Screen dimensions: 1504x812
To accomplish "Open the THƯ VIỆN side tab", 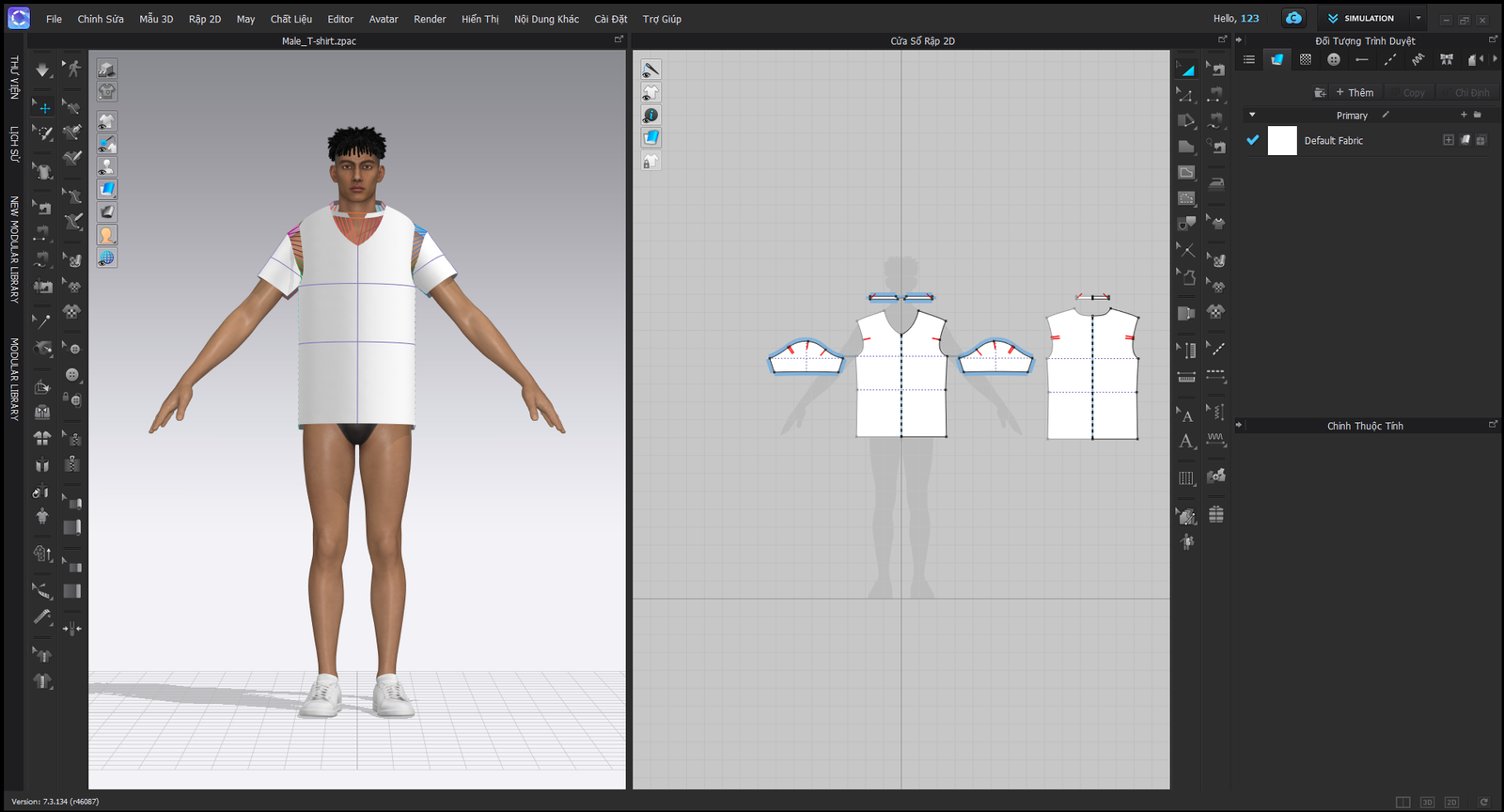I will (x=14, y=77).
